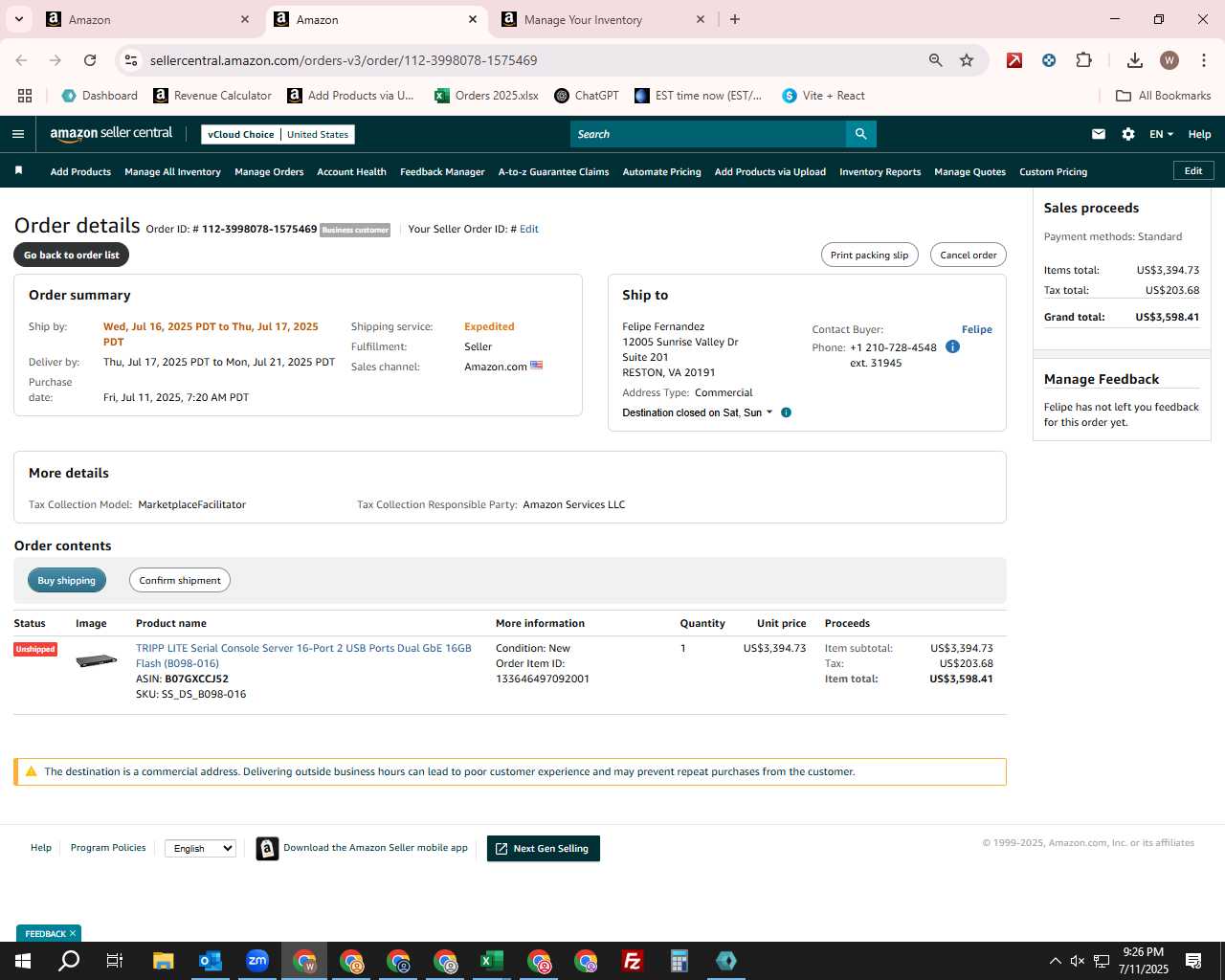Open Manage Orders in the navigation bar

pyautogui.click(x=269, y=172)
